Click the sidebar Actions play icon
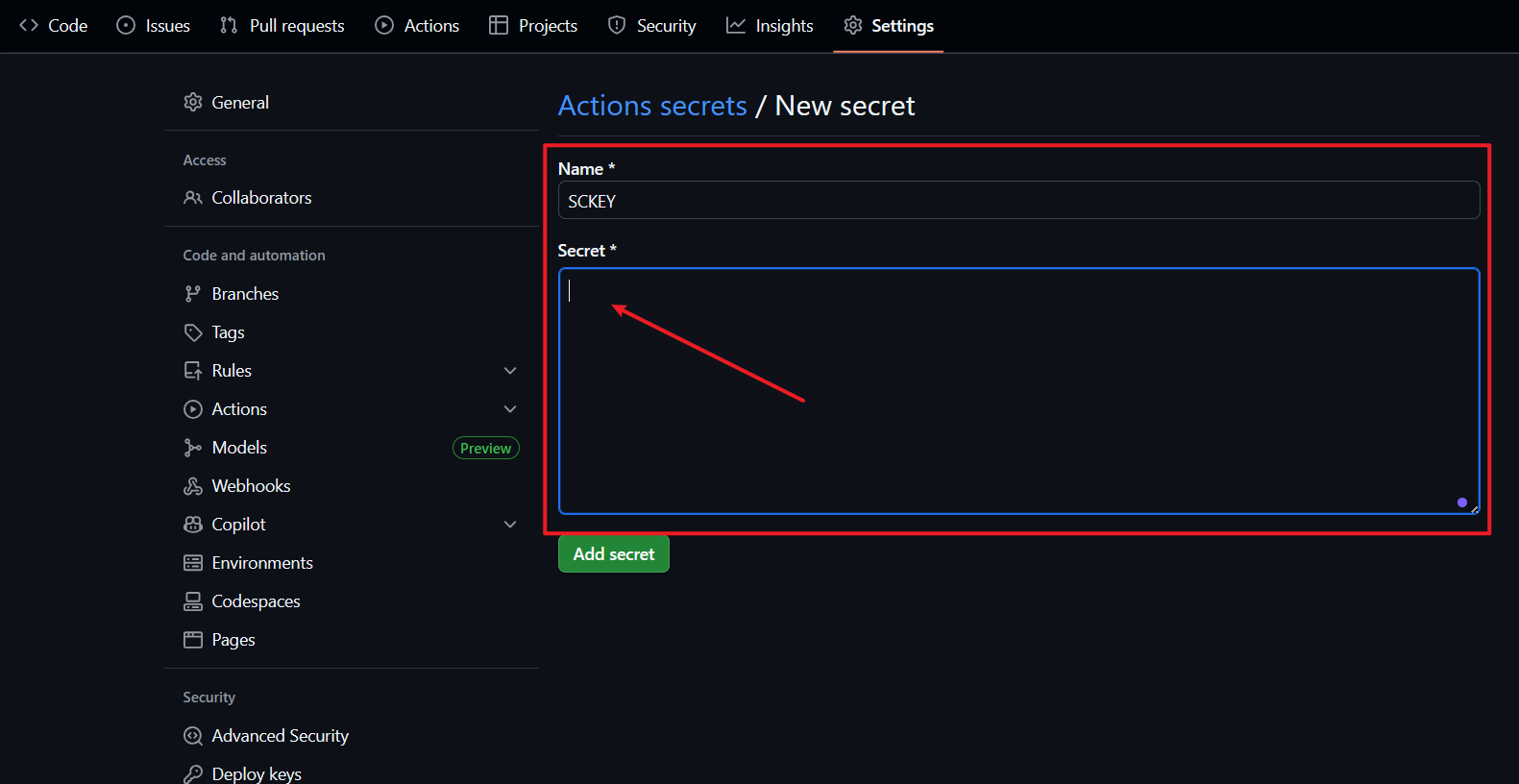The width and height of the screenshot is (1519, 784). (x=193, y=408)
